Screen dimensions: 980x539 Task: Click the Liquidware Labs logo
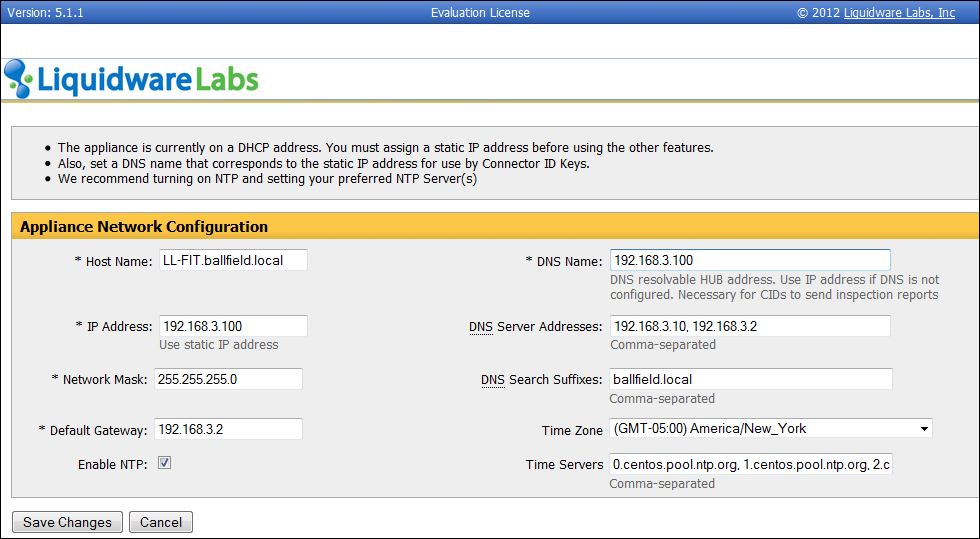coord(131,79)
